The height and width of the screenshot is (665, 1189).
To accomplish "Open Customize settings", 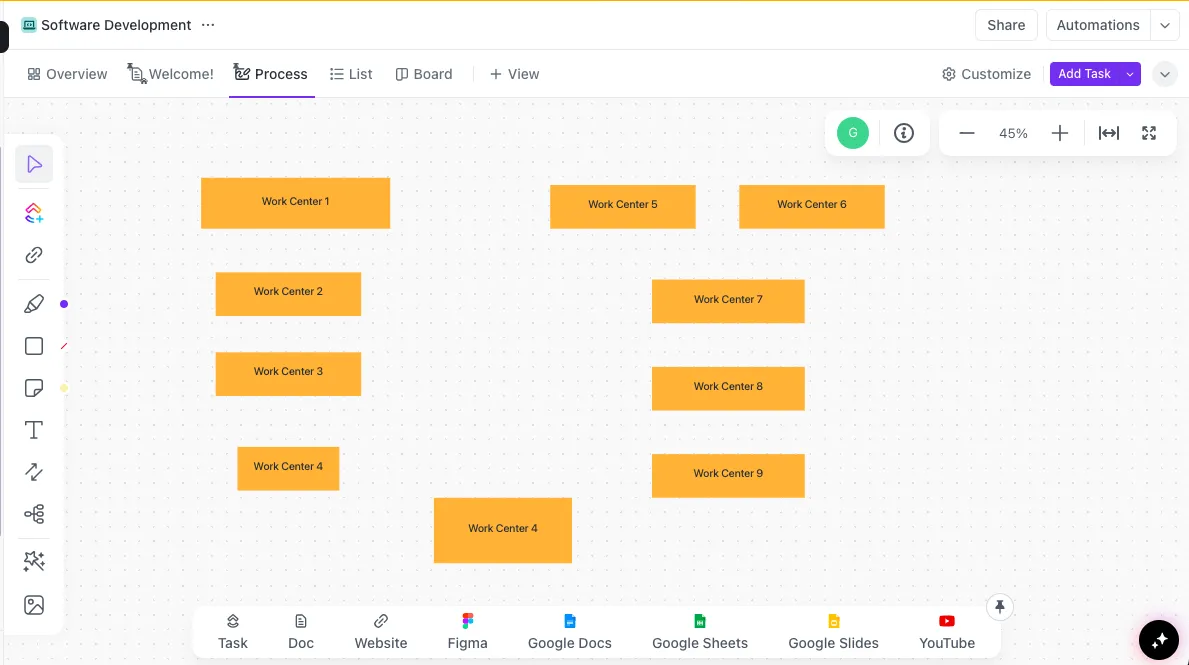I will [986, 74].
